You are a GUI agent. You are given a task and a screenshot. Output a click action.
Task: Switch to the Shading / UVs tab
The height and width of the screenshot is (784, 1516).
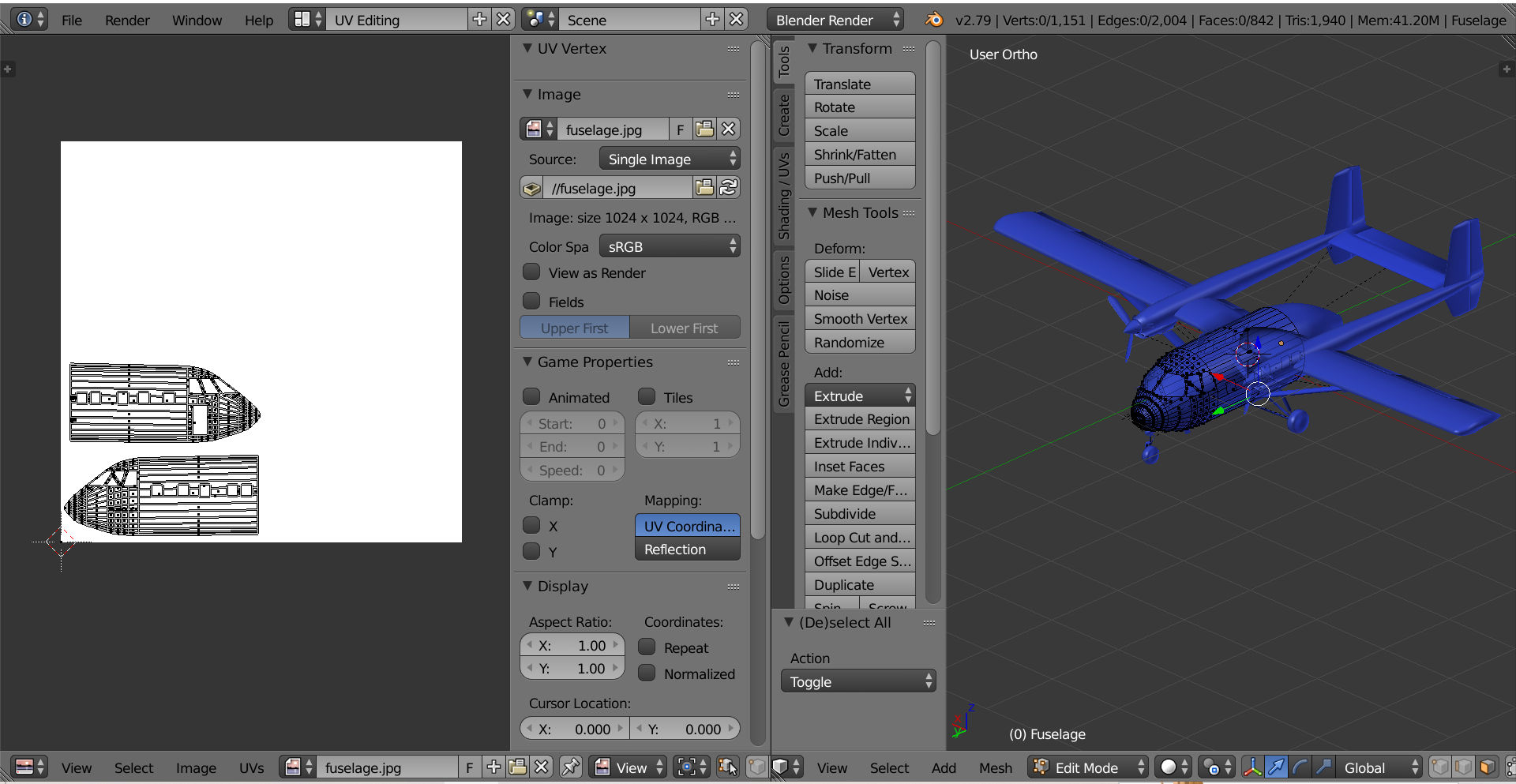[783, 196]
